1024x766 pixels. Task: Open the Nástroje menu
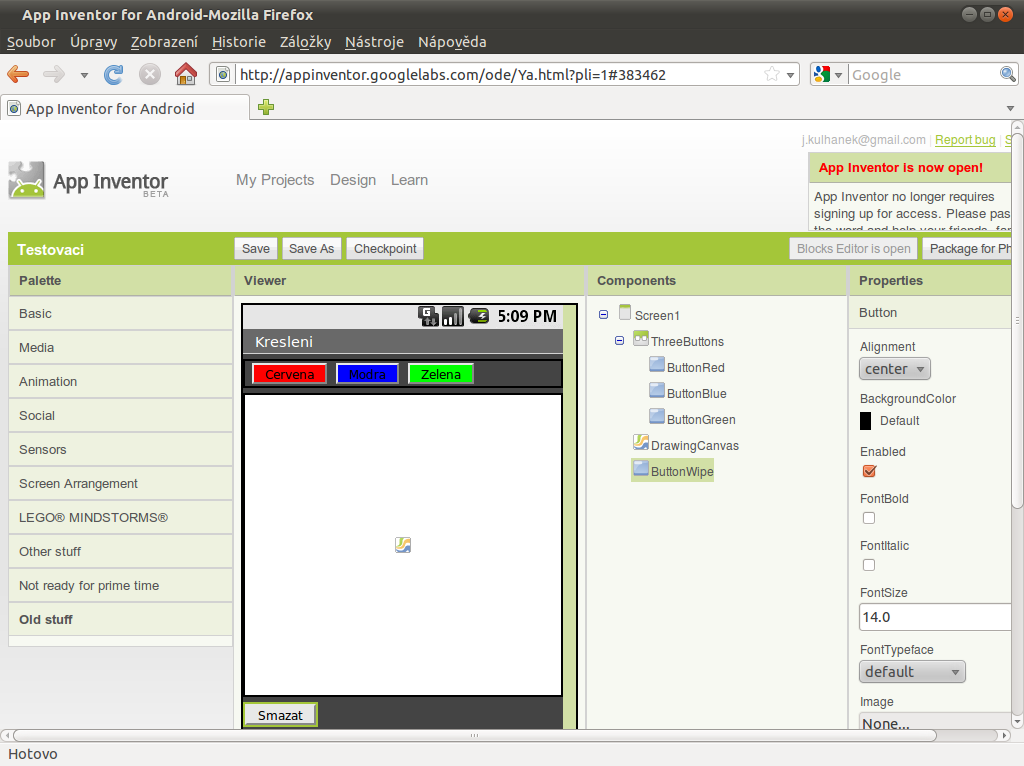(x=375, y=42)
